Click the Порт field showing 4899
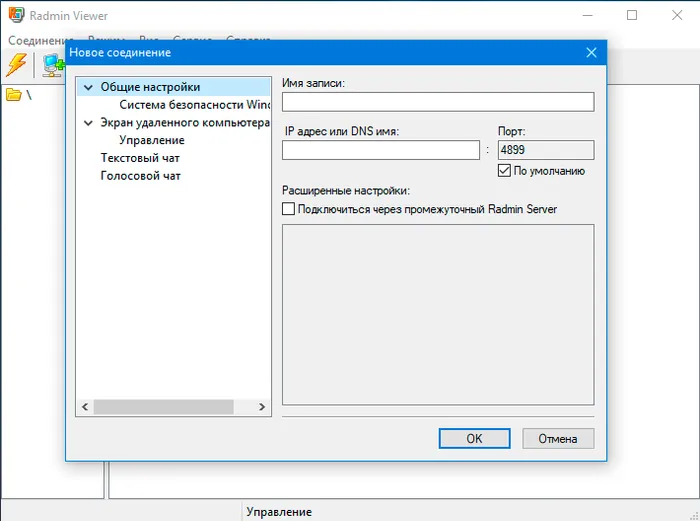700x521 pixels. pos(546,150)
